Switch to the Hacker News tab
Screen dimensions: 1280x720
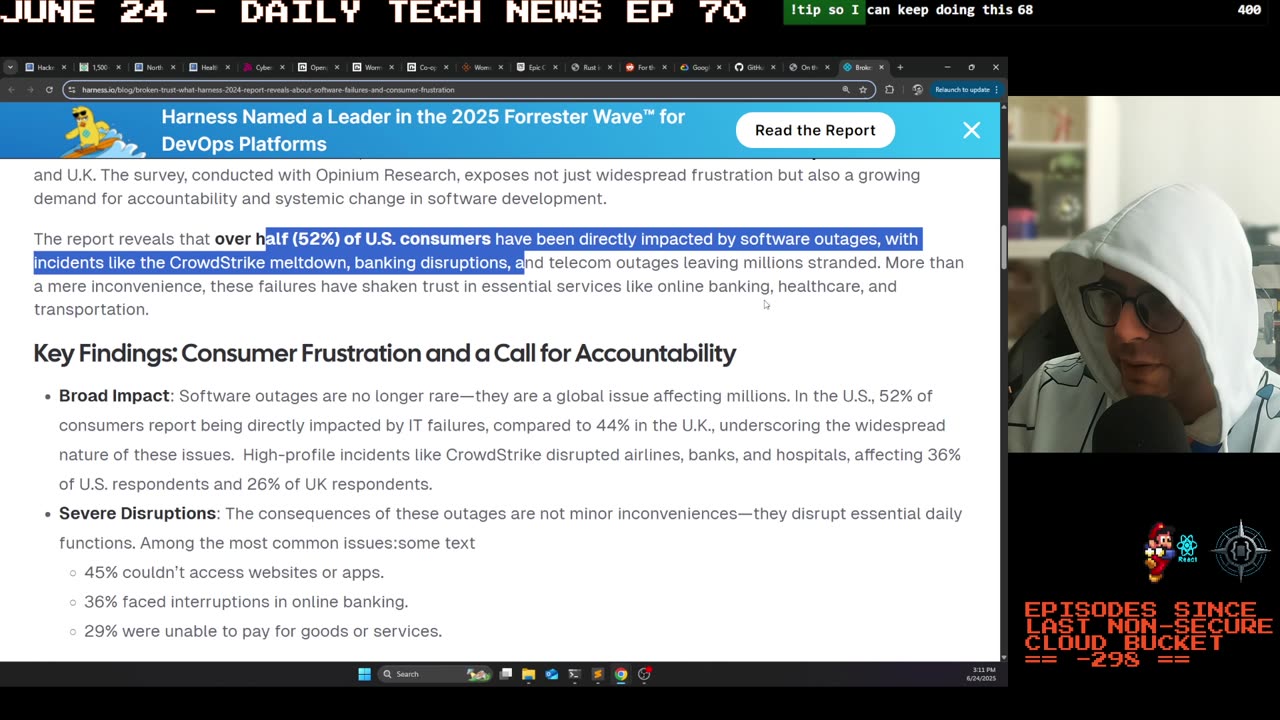(44, 67)
